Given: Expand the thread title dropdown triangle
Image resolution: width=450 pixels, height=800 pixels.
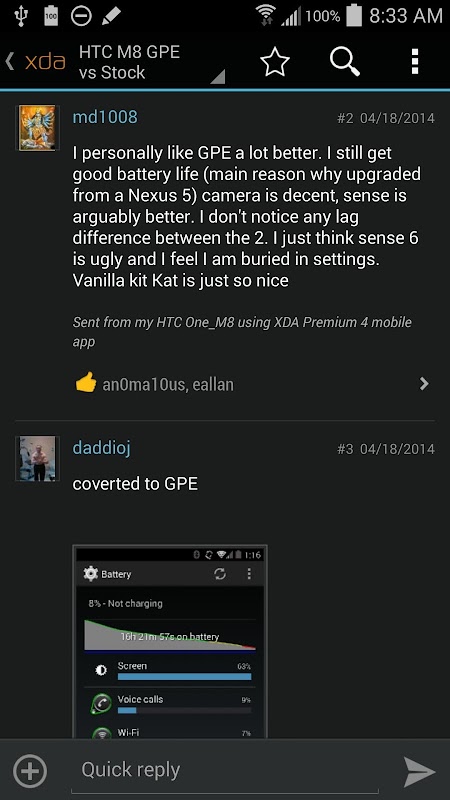Looking at the screenshot, I should tap(218, 77).
